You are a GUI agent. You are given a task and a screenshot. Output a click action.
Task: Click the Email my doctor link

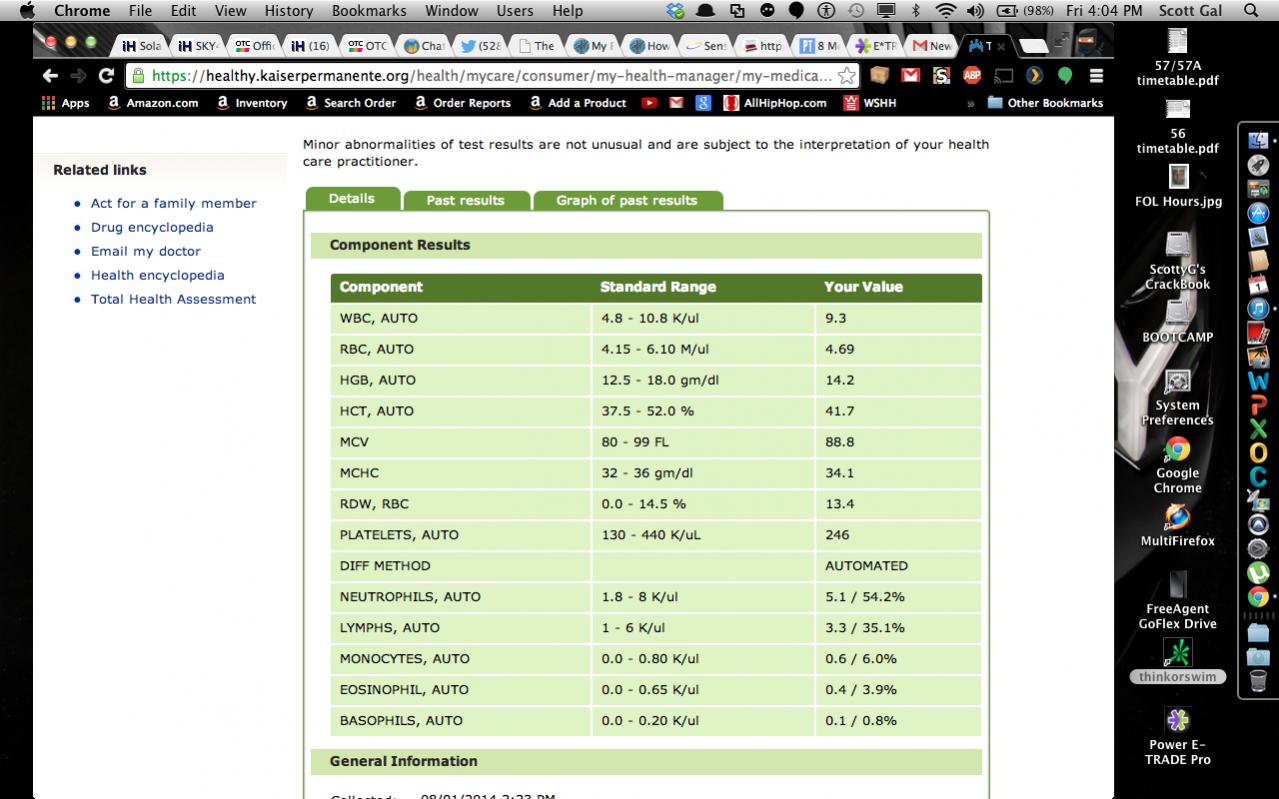point(146,251)
